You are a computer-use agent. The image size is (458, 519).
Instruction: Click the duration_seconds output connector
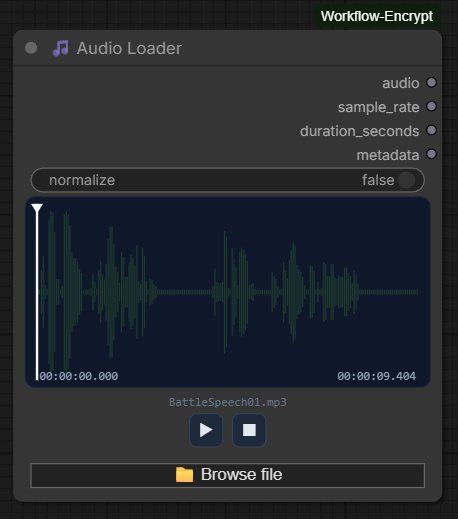tap(431, 130)
